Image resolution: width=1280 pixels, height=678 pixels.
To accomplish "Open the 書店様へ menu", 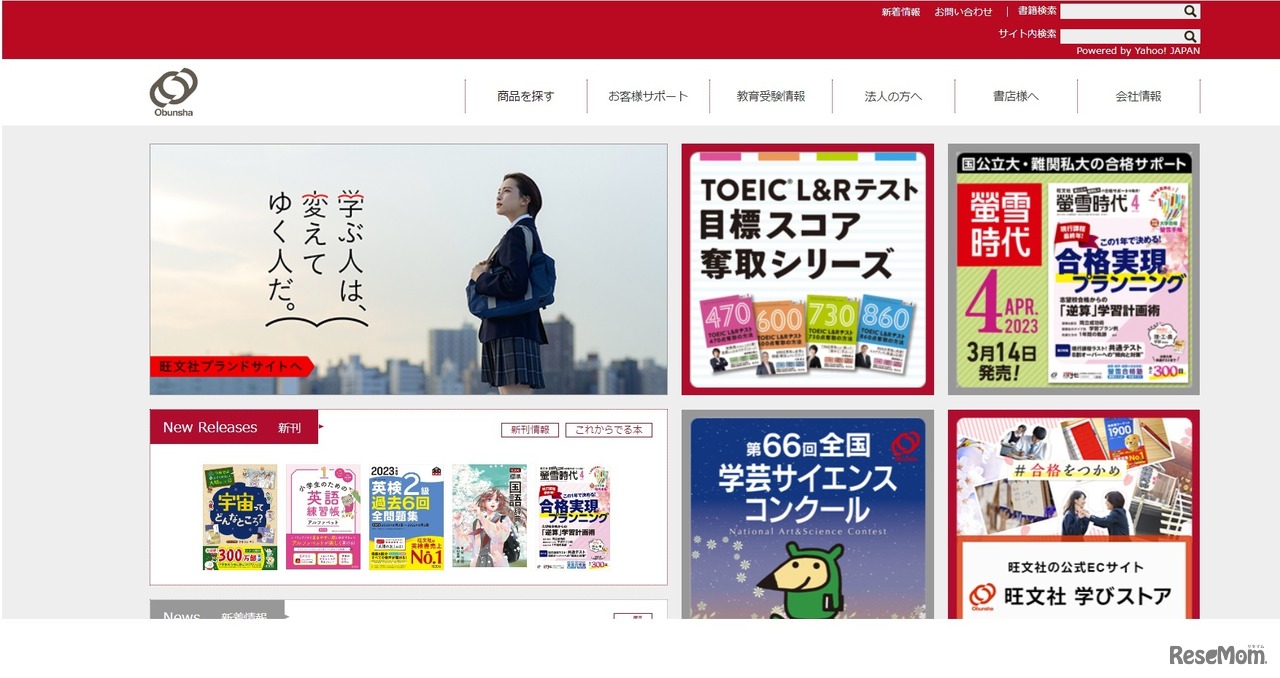I will tap(1016, 96).
